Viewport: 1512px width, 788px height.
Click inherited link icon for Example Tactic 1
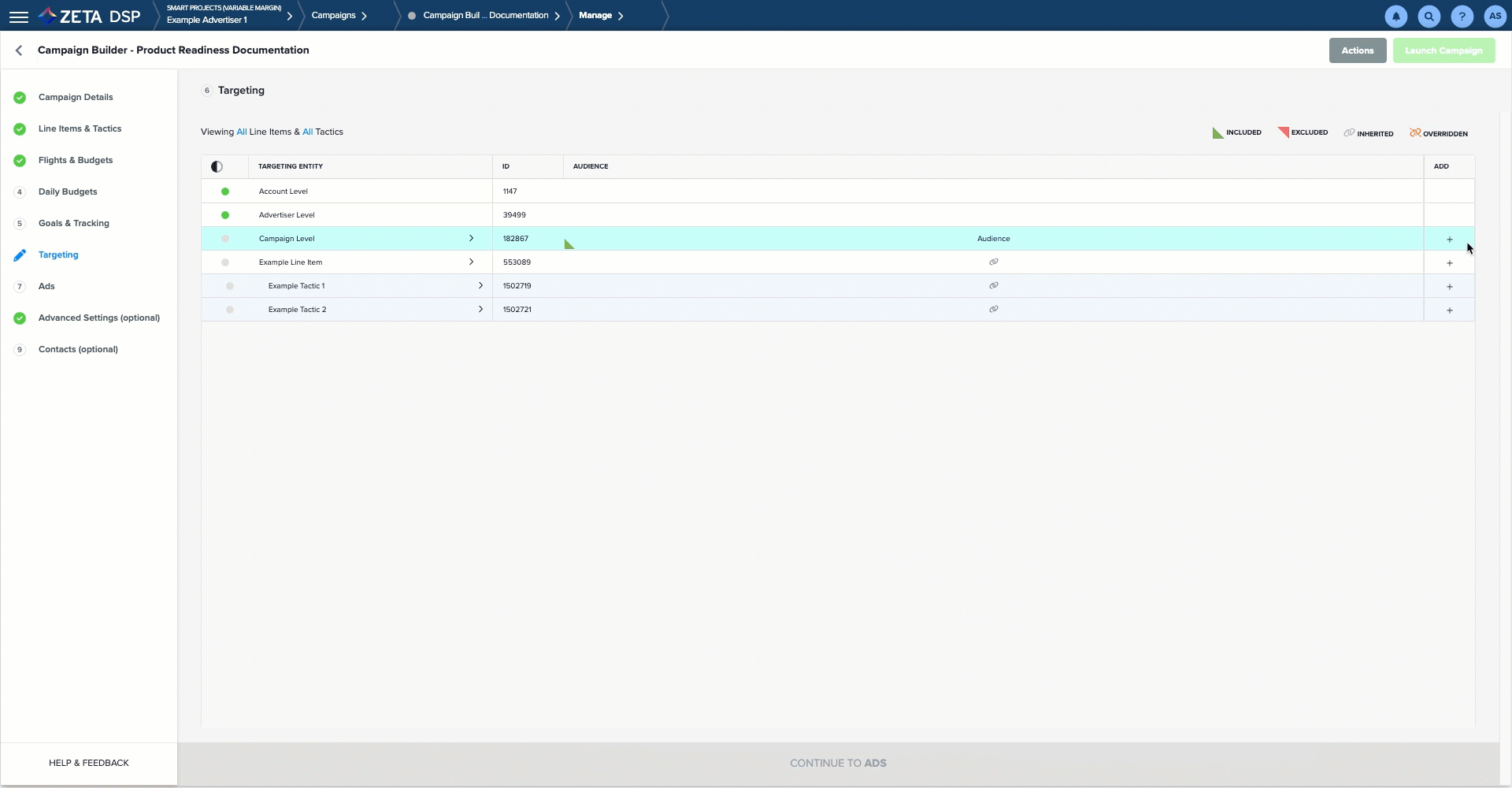(993, 286)
